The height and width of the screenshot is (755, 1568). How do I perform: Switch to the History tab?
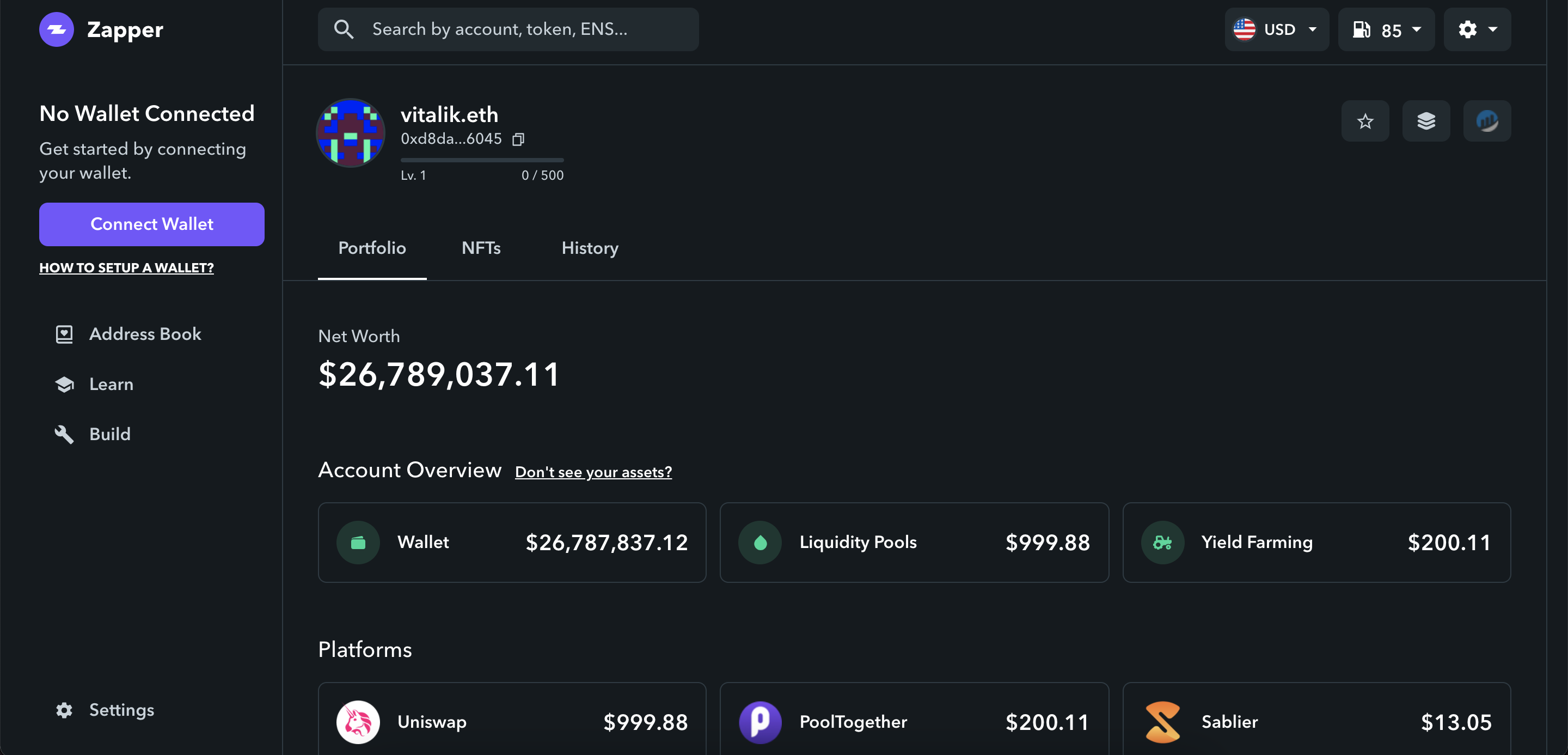(x=590, y=248)
